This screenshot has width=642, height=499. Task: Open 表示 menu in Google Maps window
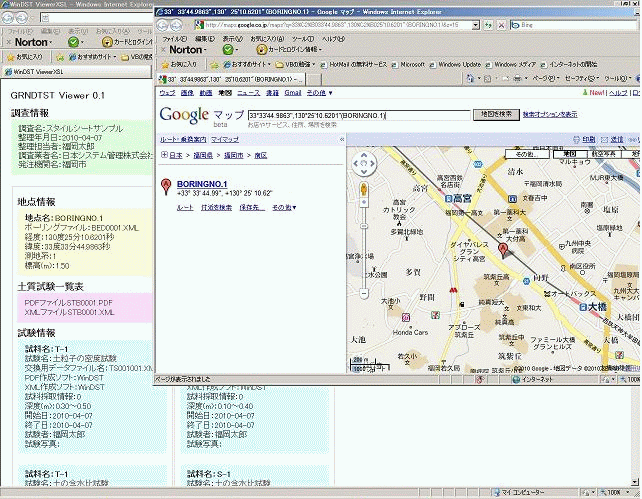pos(233,39)
